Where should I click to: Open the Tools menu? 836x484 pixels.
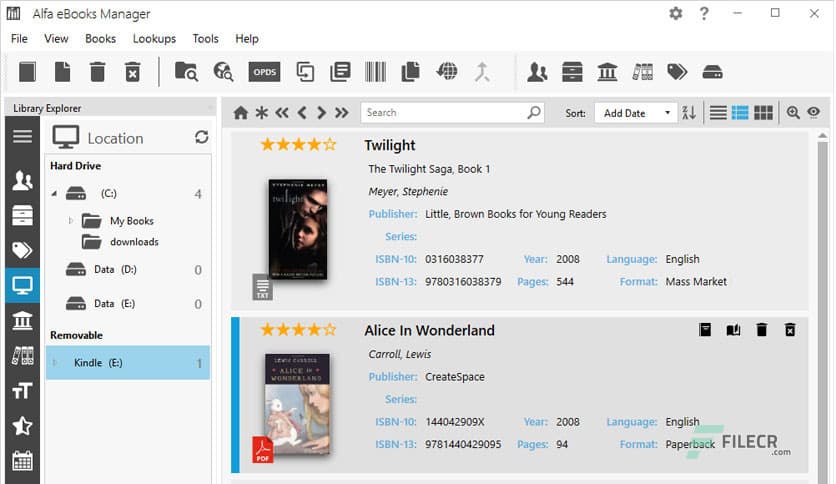pyautogui.click(x=205, y=39)
